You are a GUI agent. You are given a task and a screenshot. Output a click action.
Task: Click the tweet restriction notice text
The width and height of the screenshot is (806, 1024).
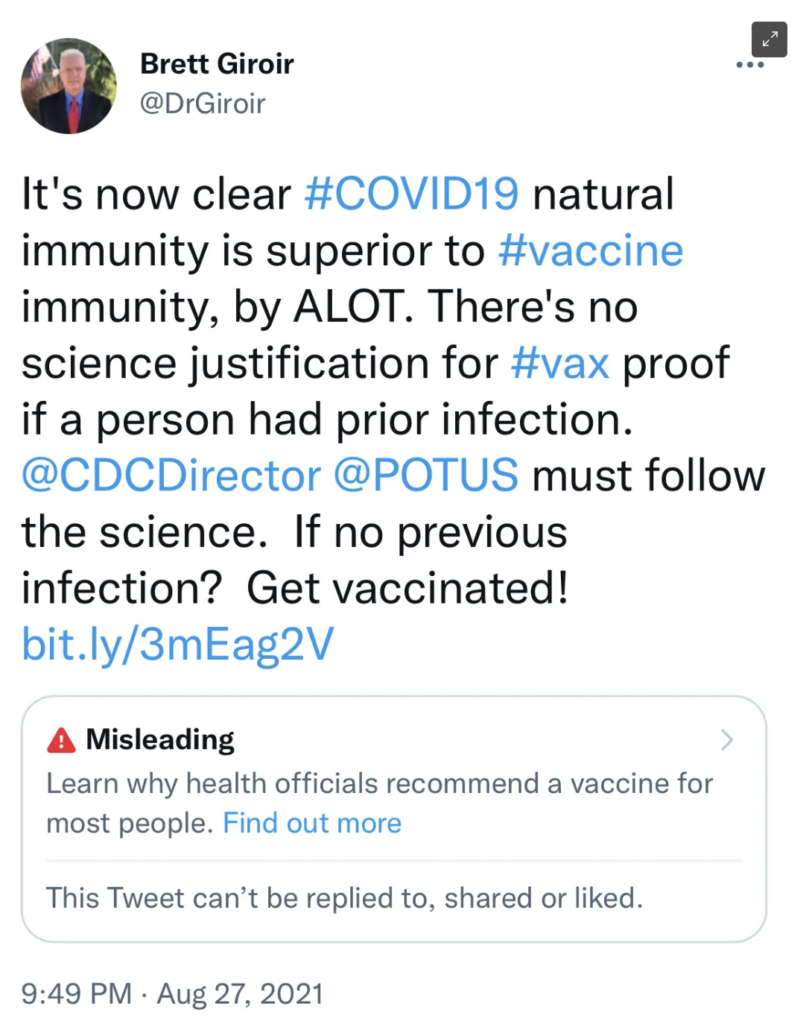pyautogui.click(x=344, y=897)
